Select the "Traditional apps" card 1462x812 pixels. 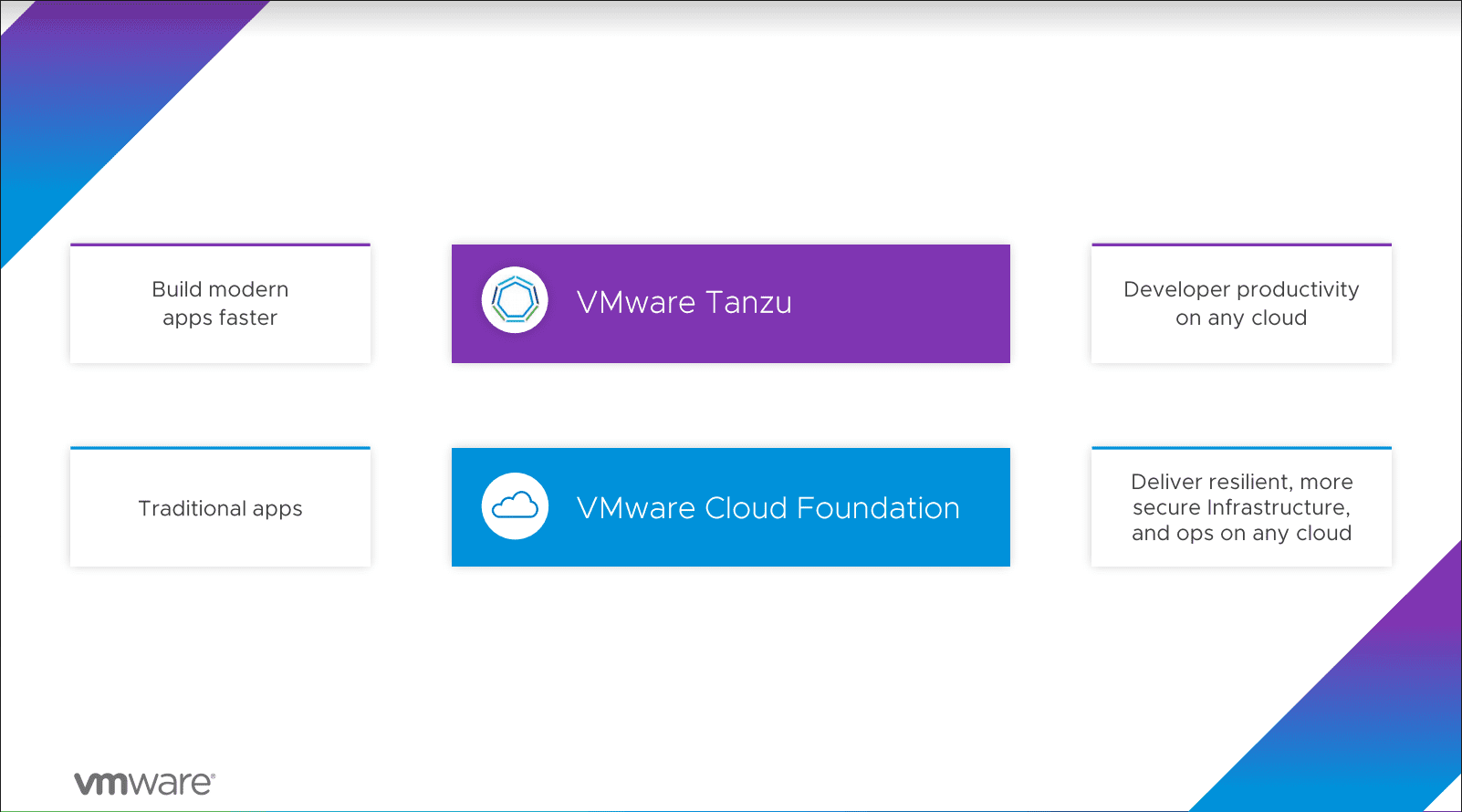(220, 508)
